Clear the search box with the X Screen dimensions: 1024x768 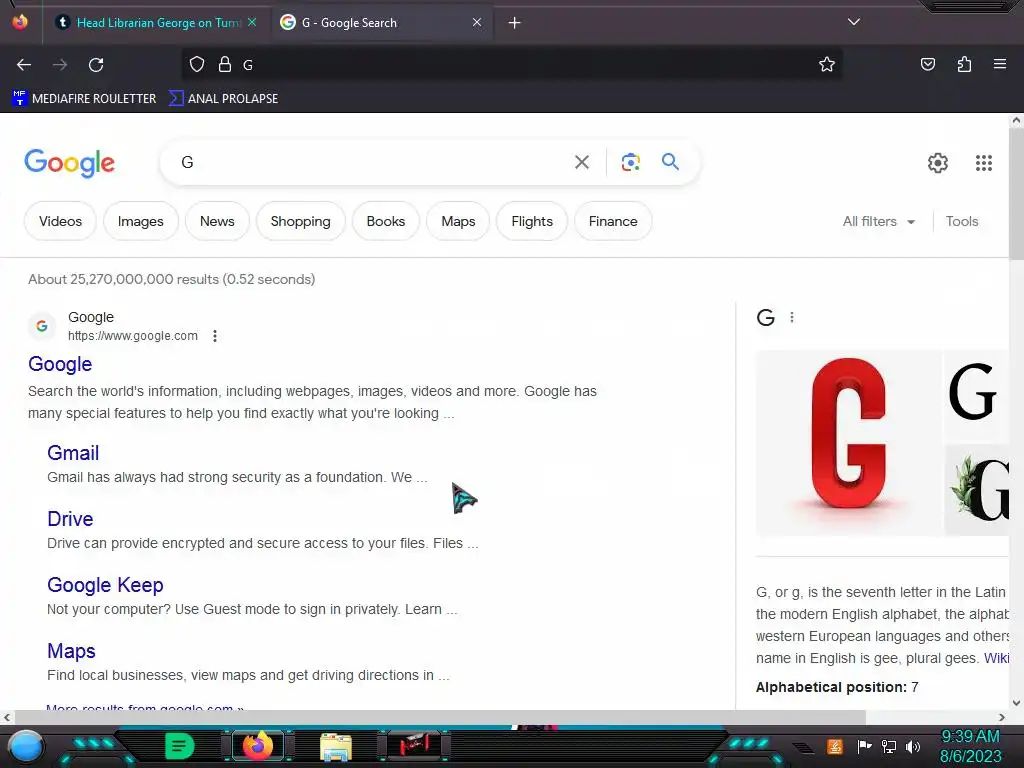[x=581, y=162]
